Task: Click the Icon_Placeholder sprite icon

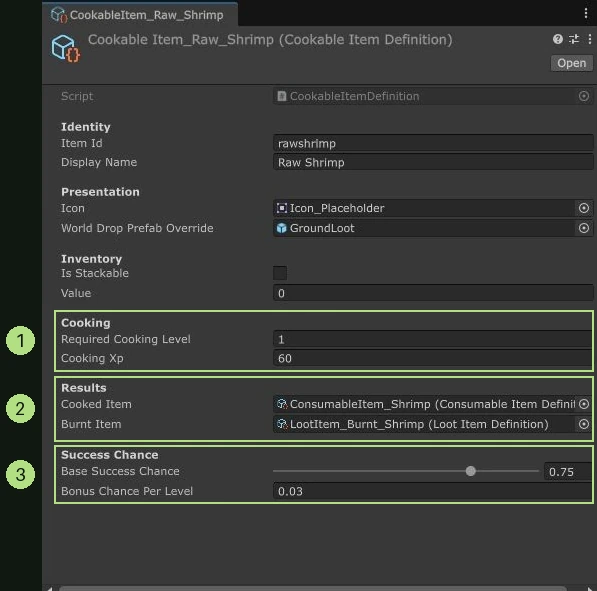Action: pyautogui.click(x=281, y=208)
